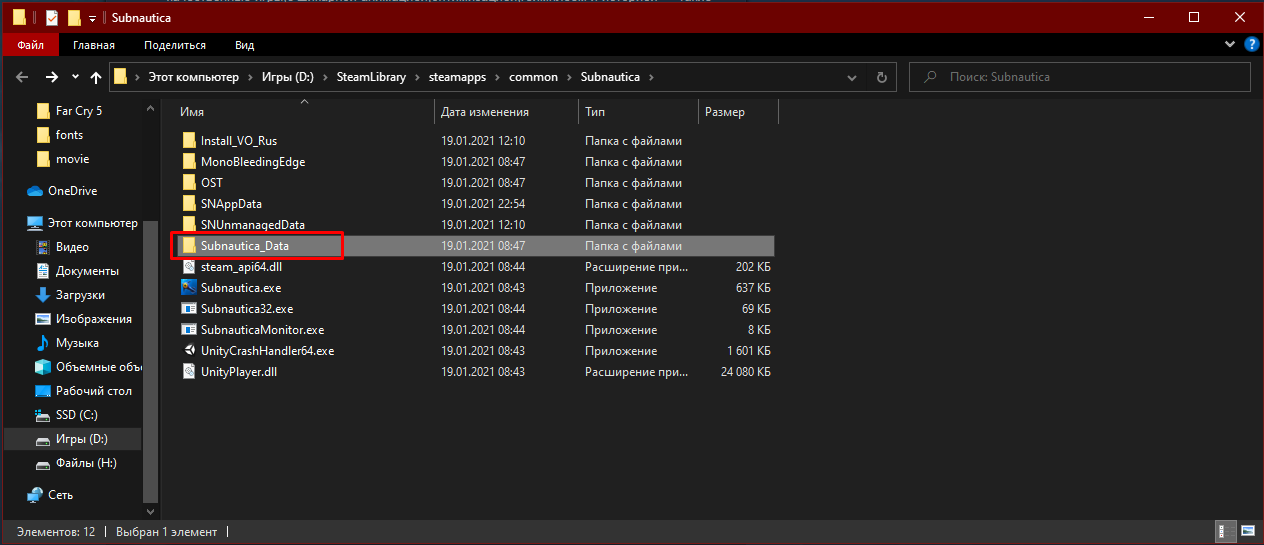Open address bar history dropdown
1264x545 pixels.
pyautogui.click(x=850, y=77)
